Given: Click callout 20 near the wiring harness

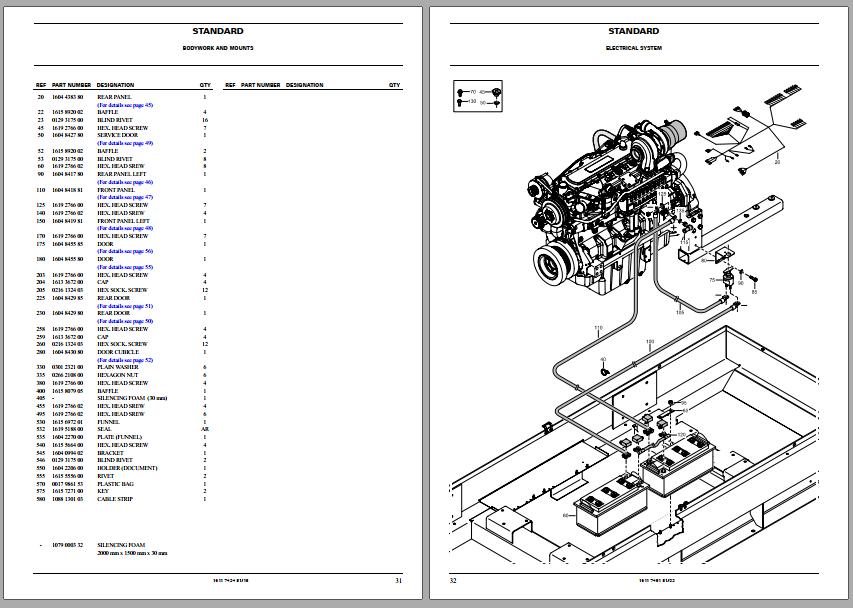Looking at the screenshot, I should [x=777, y=162].
